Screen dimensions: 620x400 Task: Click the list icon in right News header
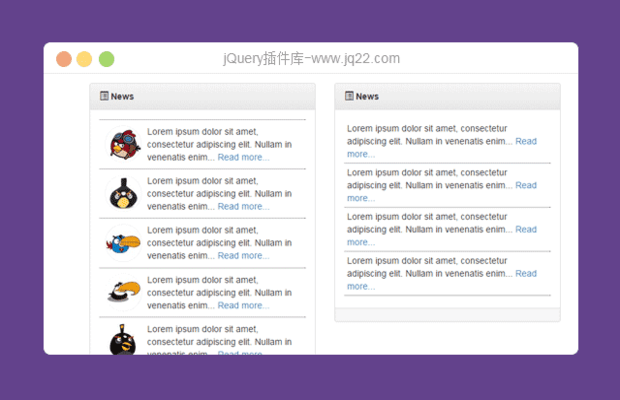coord(349,96)
